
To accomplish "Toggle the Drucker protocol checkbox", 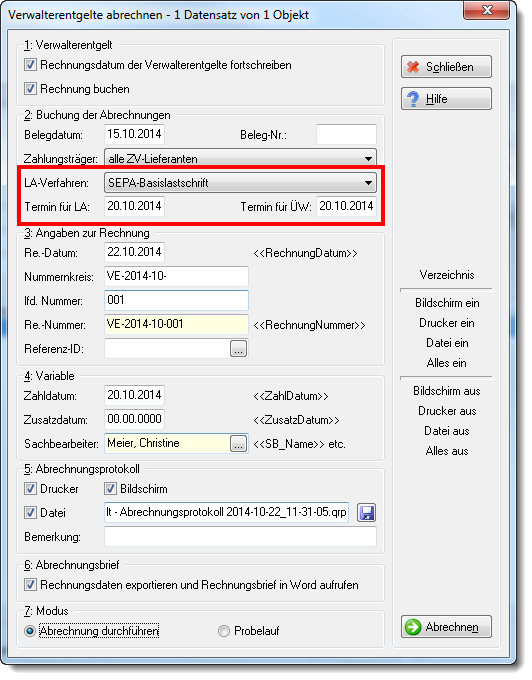I will (30, 489).
